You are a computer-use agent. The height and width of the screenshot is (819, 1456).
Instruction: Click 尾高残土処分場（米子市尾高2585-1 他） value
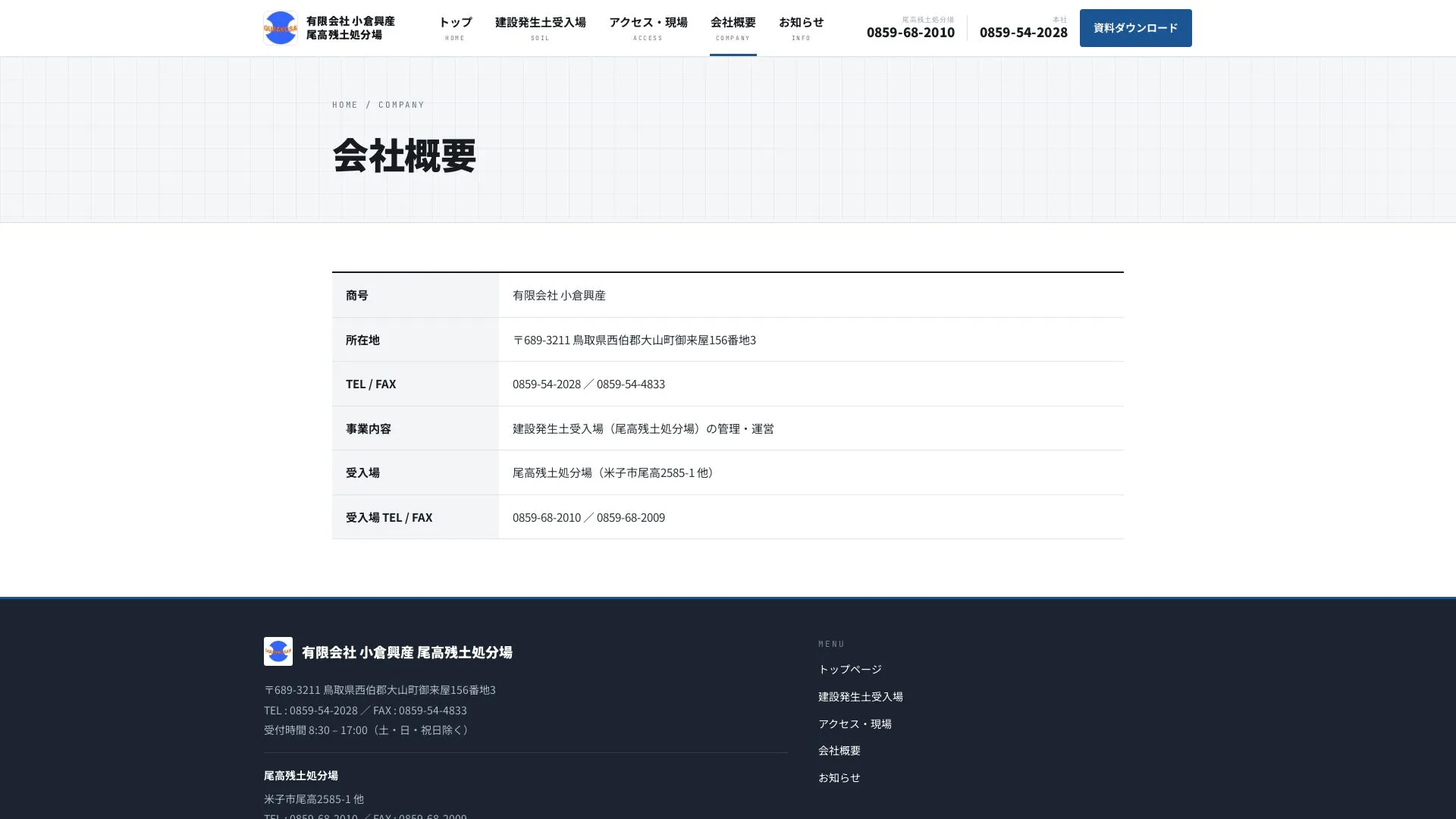point(615,472)
